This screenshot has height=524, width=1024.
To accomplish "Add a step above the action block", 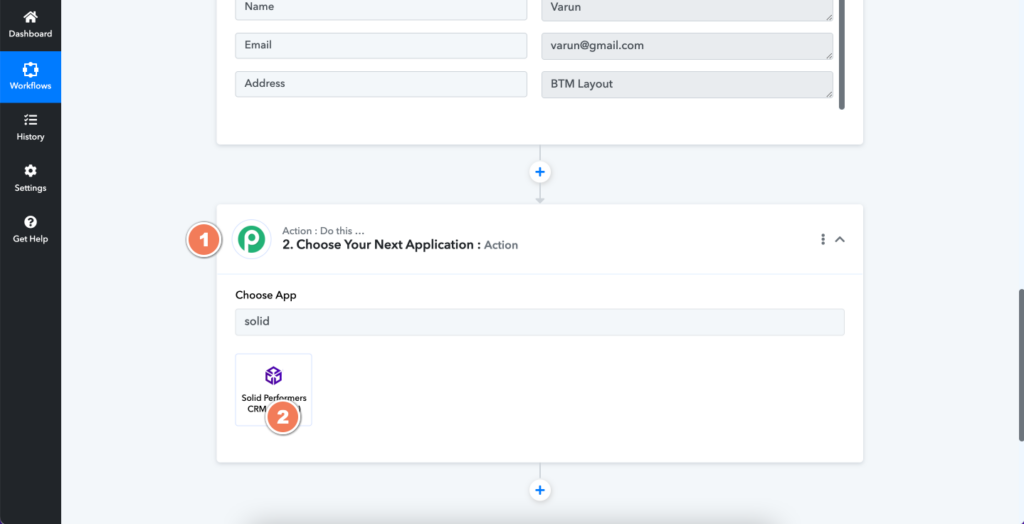I will coord(539,172).
